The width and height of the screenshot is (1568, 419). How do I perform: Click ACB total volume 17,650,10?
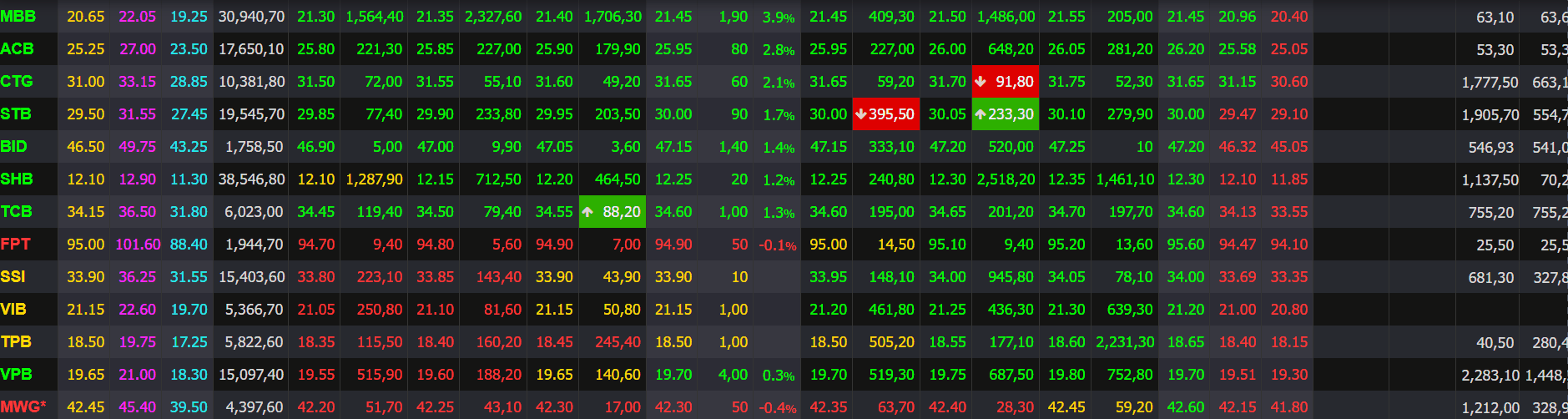coord(251,49)
